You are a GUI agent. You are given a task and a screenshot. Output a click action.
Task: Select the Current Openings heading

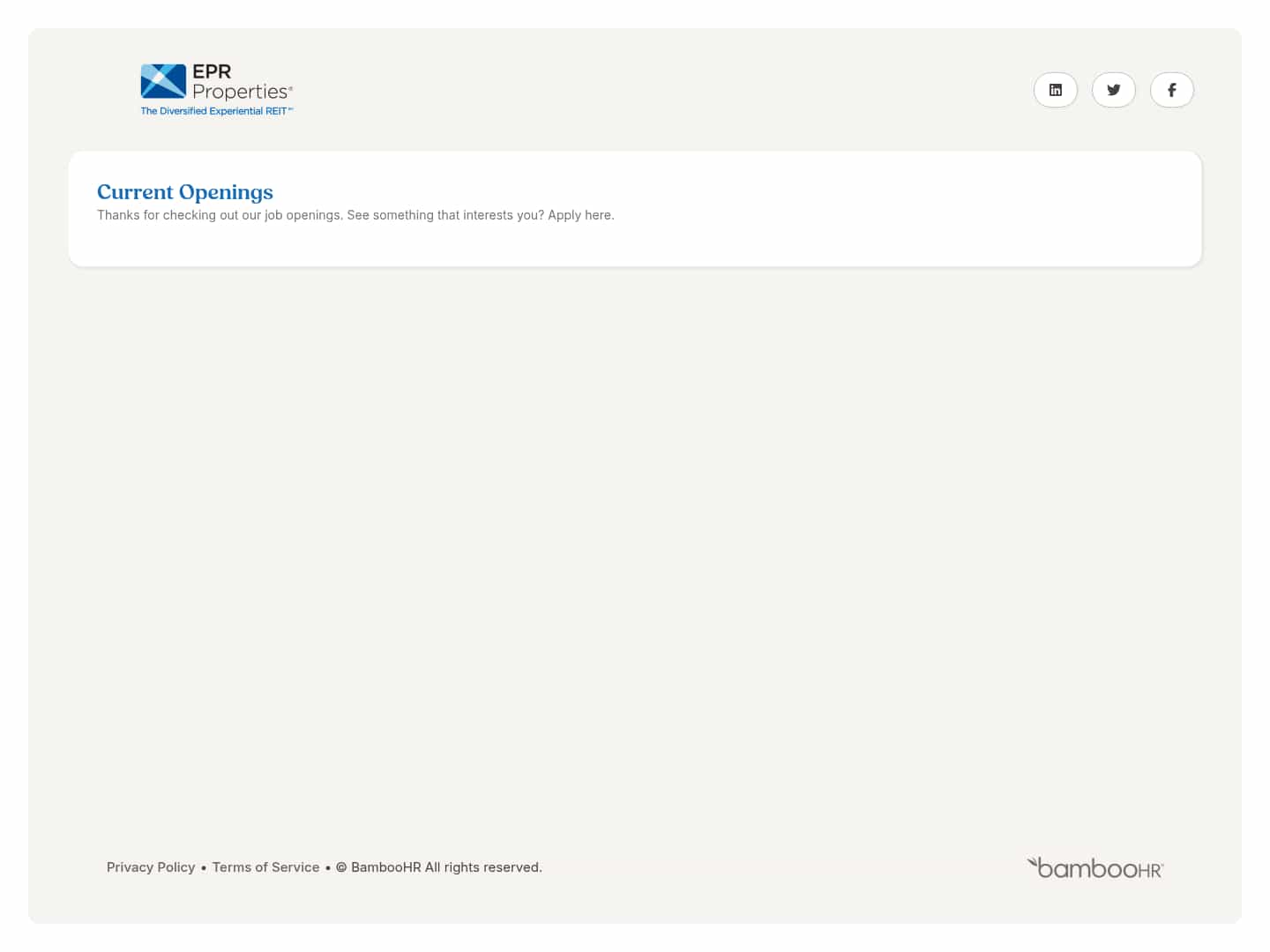click(x=184, y=191)
